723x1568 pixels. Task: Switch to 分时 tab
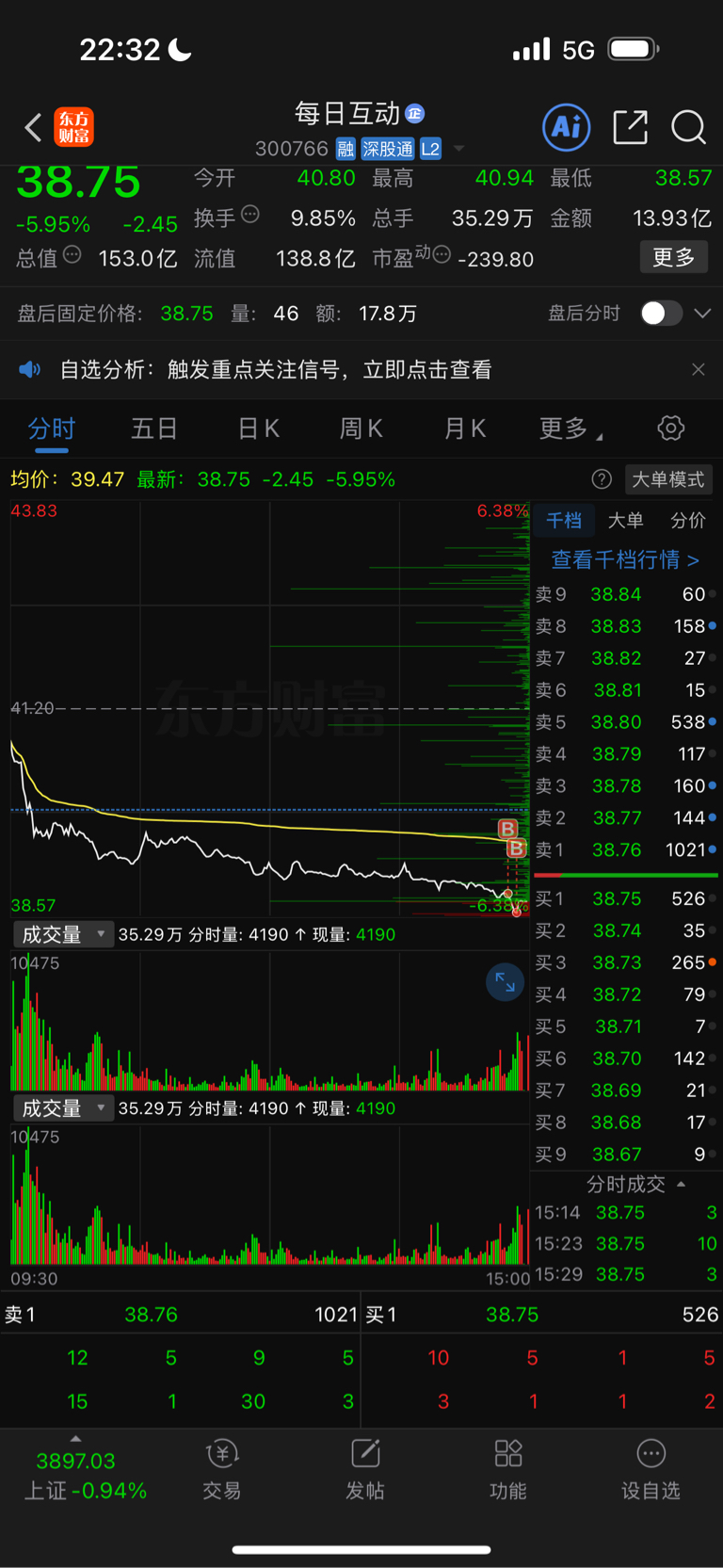coord(51,429)
